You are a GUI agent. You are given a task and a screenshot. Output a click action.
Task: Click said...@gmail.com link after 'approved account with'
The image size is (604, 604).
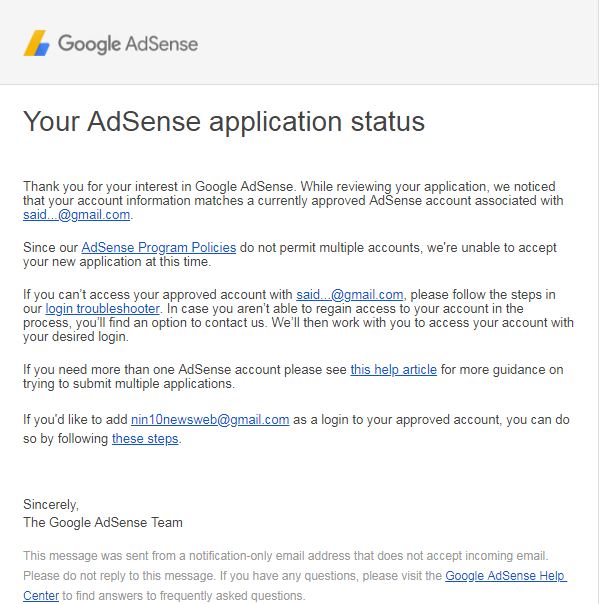pyautogui.click(x=350, y=294)
